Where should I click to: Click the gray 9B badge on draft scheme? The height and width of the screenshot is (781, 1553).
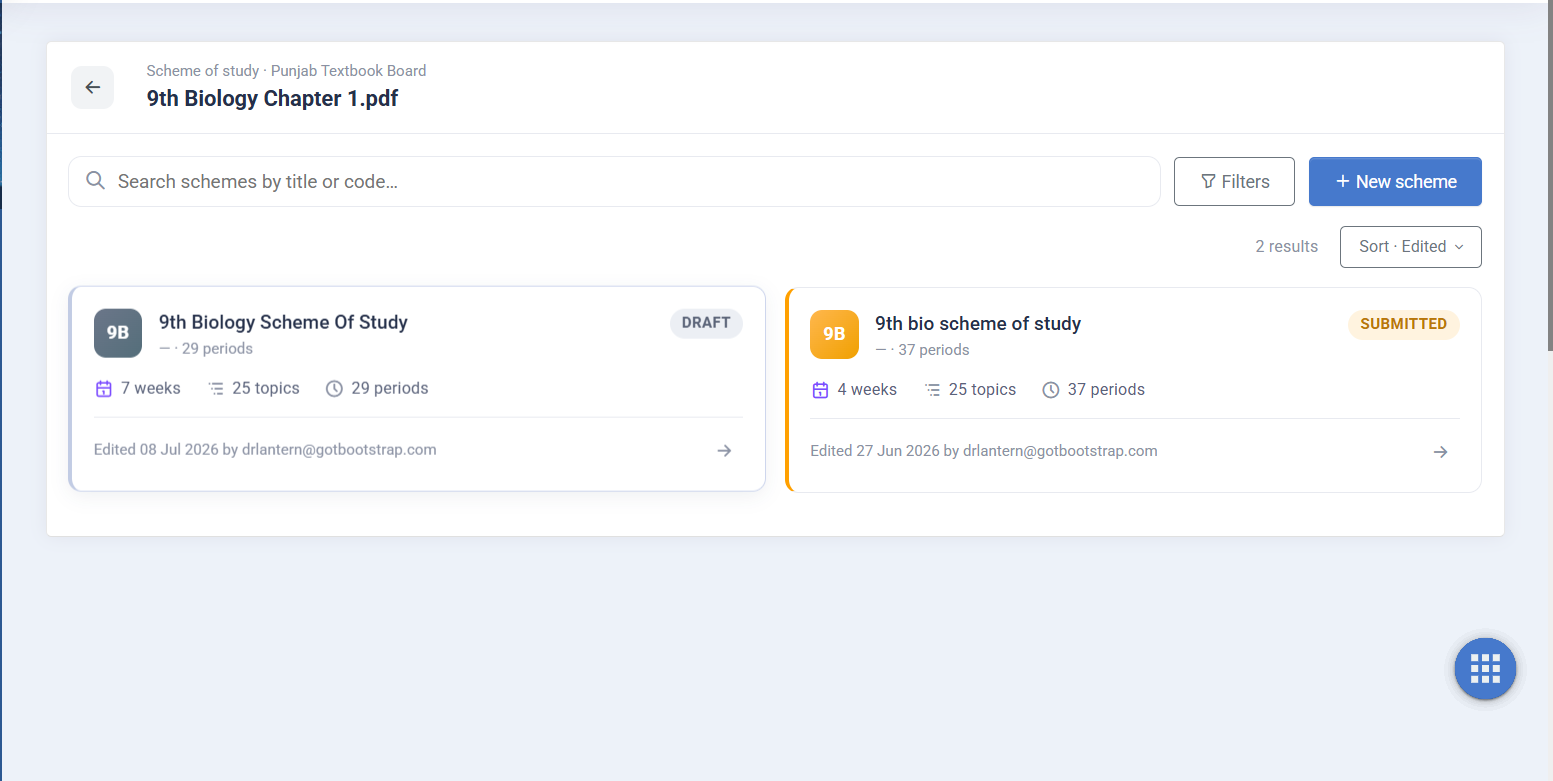click(118, 333)
